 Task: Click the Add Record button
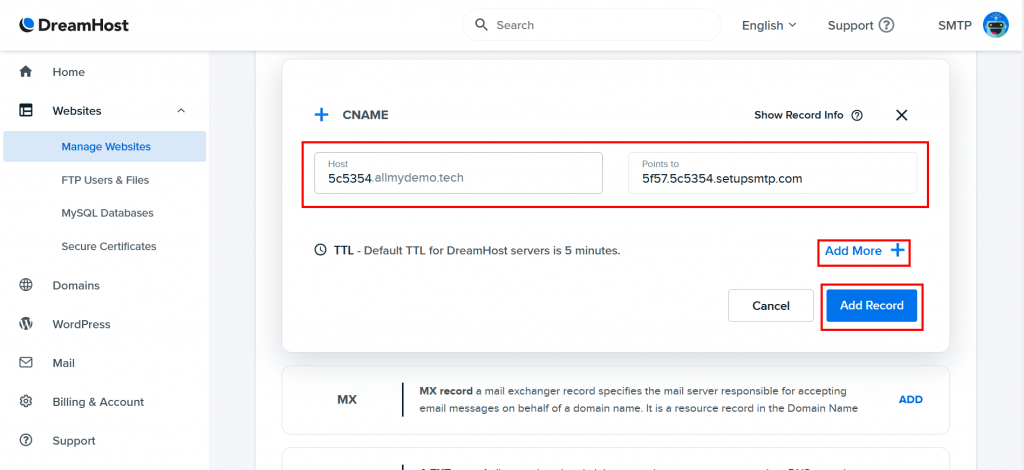tap(872, 306)
